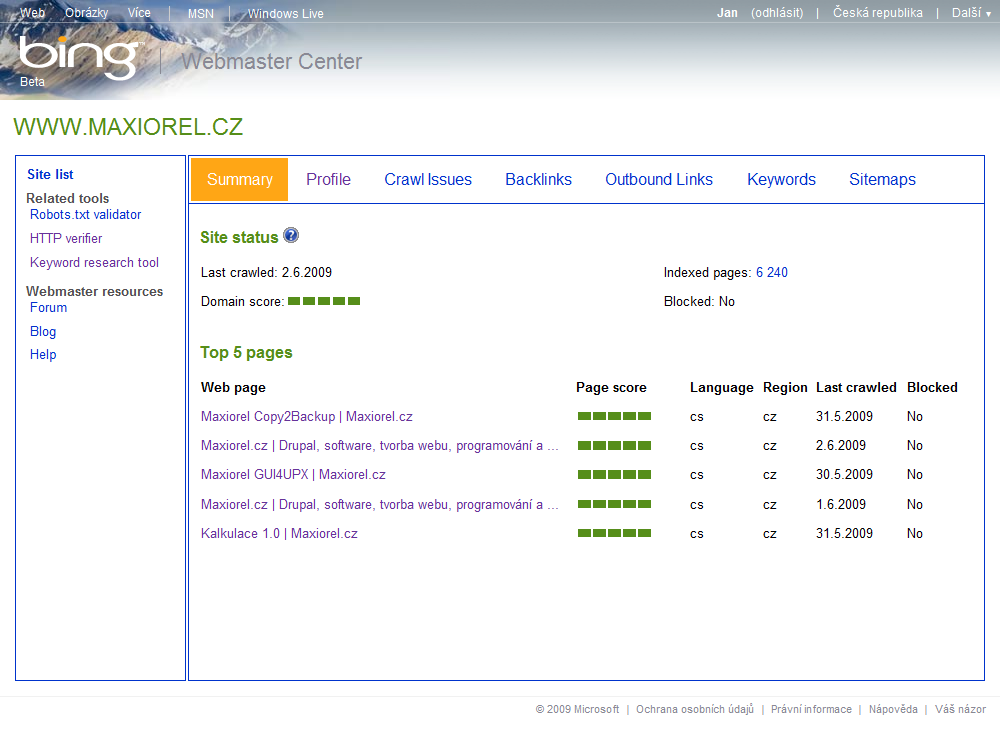Click the 30.5.2009 crawl date
1000x747 pixels.
844,475
